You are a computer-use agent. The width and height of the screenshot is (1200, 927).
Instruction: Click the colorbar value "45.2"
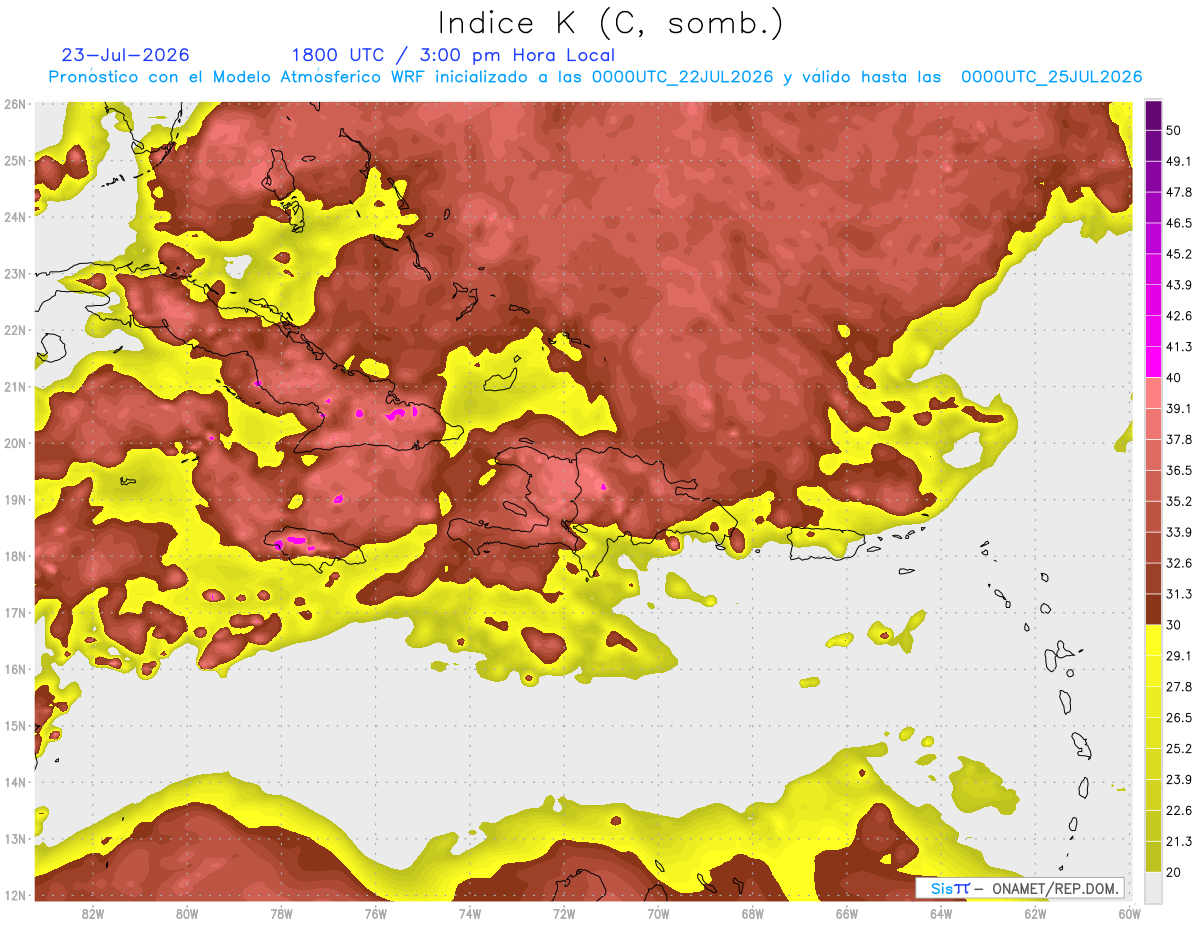coord(1180,254)
